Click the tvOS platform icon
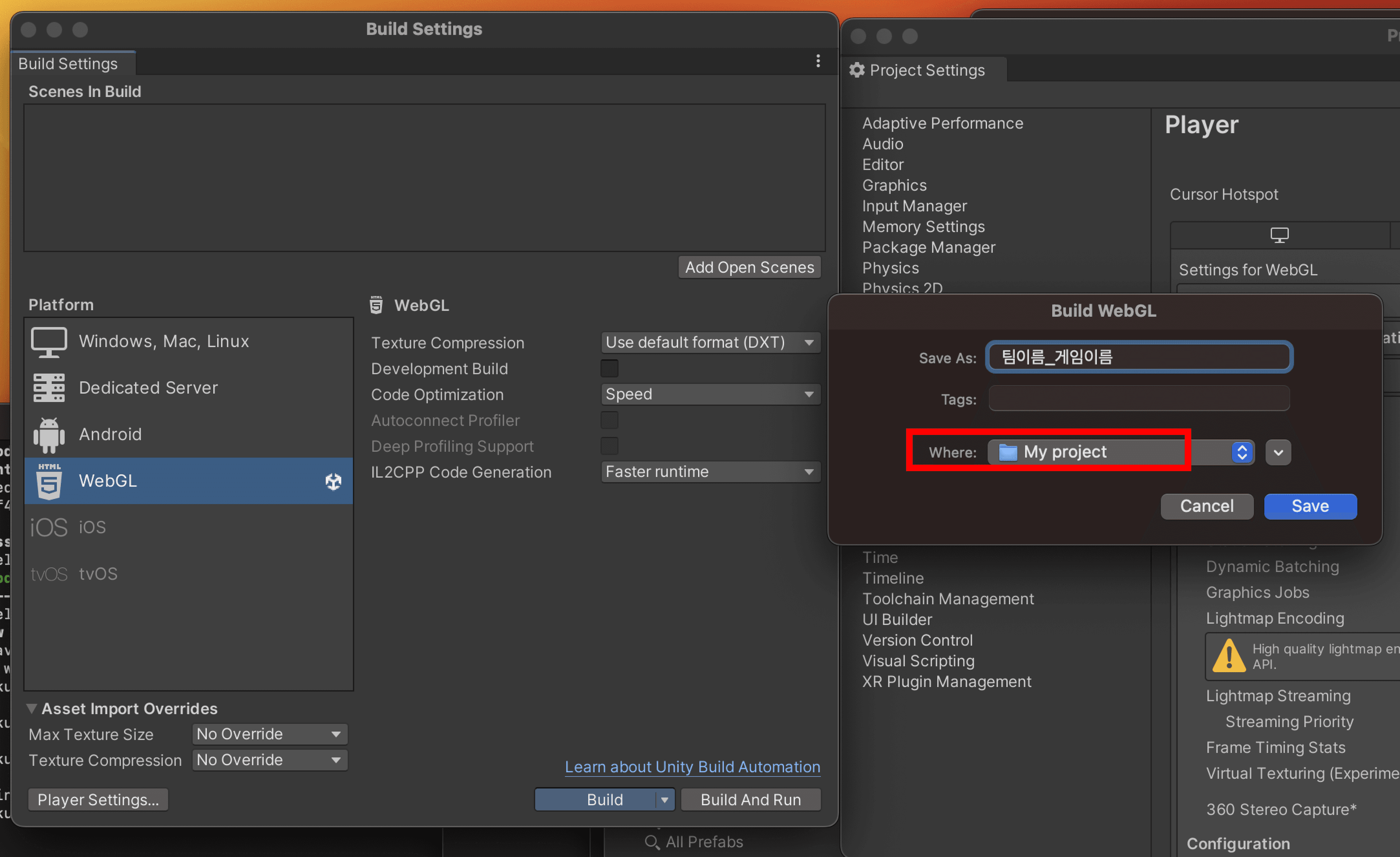The width and height of the screenshot is (1400, 857). pyautogui.click(x=49, y=574)
